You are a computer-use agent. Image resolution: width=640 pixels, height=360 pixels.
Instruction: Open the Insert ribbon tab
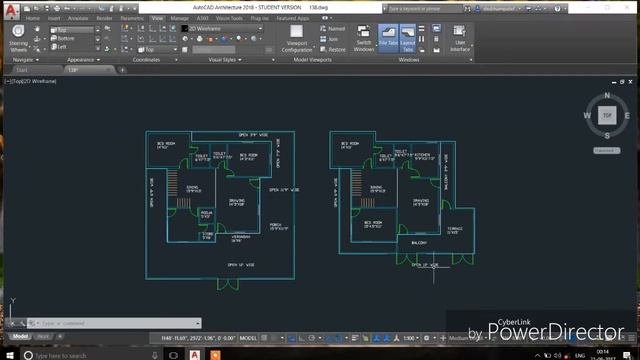pos(54,18)
